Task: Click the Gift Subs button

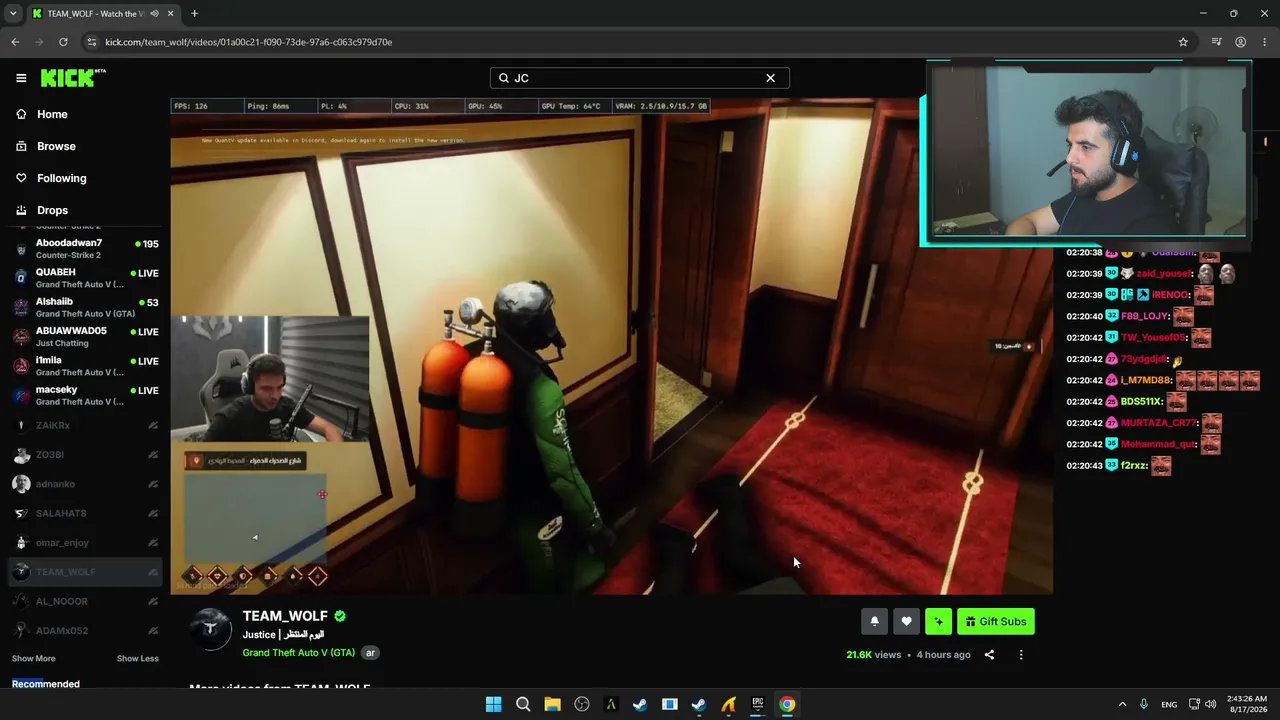Action: (x=996, y=621)
